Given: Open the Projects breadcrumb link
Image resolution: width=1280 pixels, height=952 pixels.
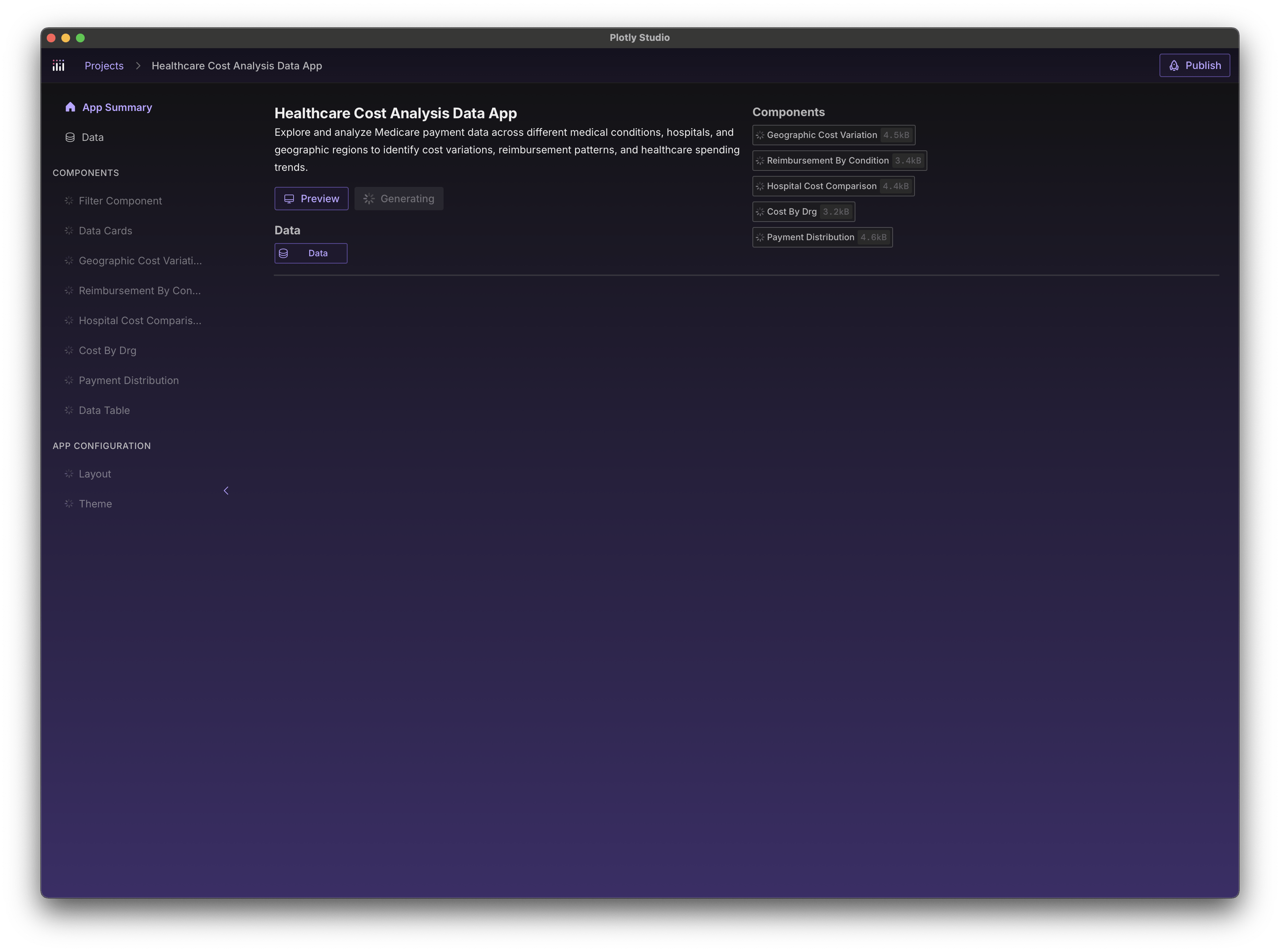Looking at the screenshot, I should pyautogui.click(x=104, y=66).
